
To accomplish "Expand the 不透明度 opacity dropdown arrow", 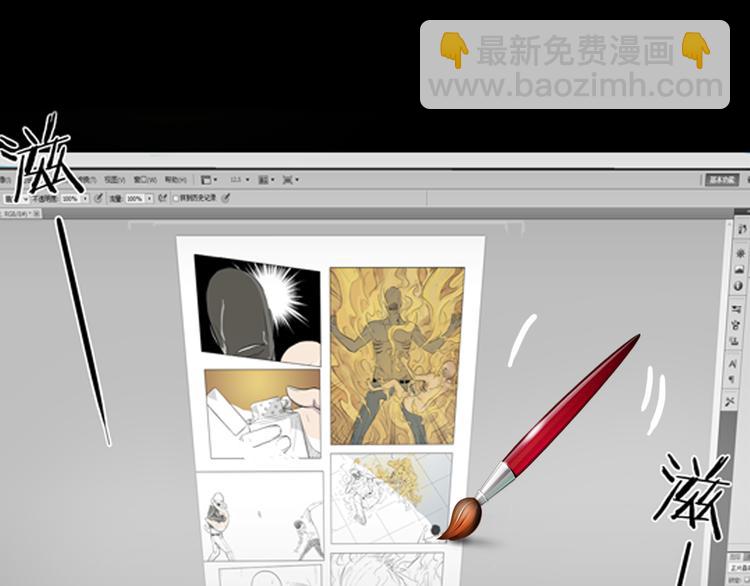I will tap(84, 199).
